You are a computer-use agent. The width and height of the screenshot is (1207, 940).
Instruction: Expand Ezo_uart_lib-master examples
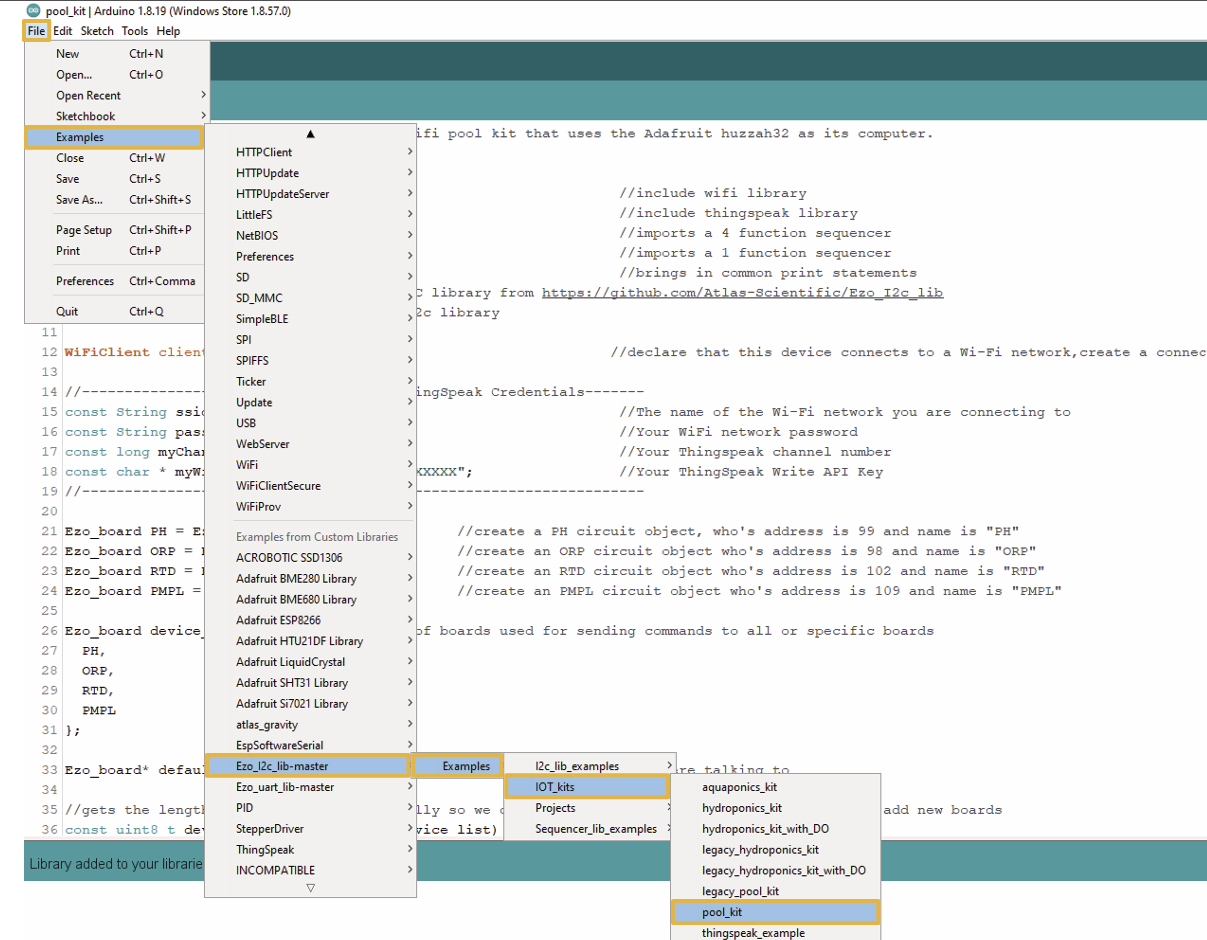310,787
